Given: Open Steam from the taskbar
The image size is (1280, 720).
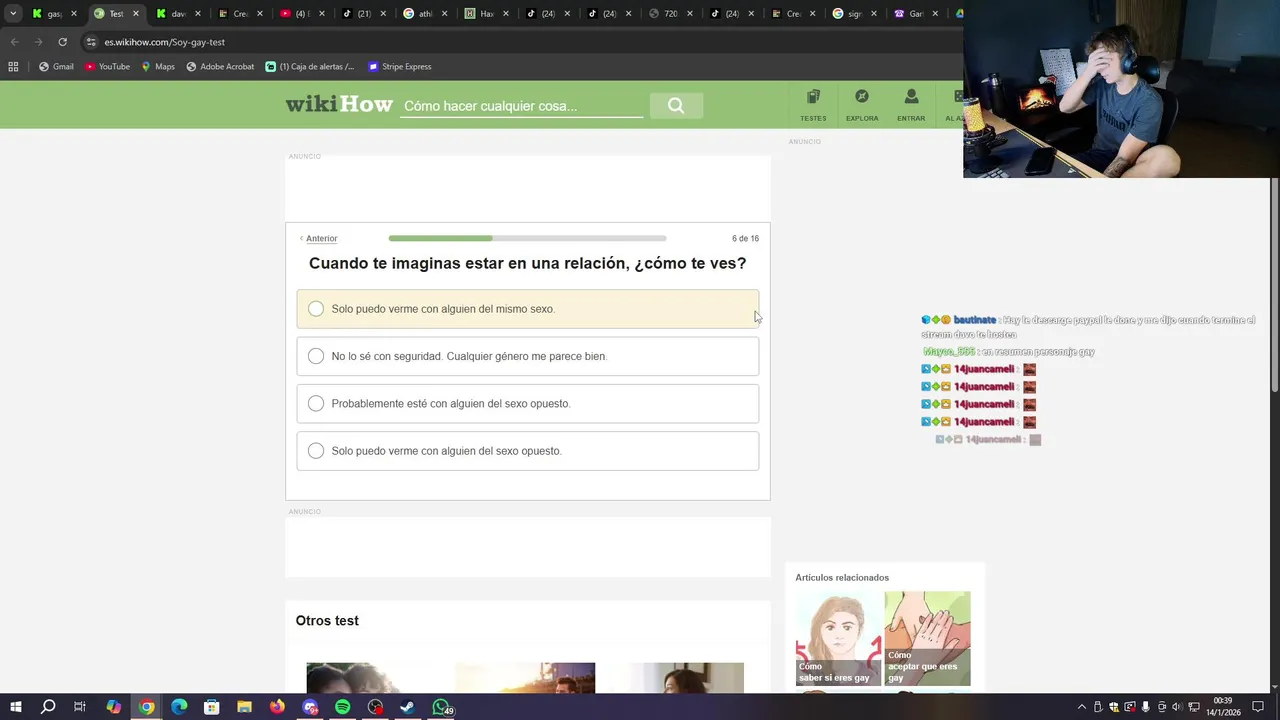Looking at the screenshot, I should (x=407, y=707).
